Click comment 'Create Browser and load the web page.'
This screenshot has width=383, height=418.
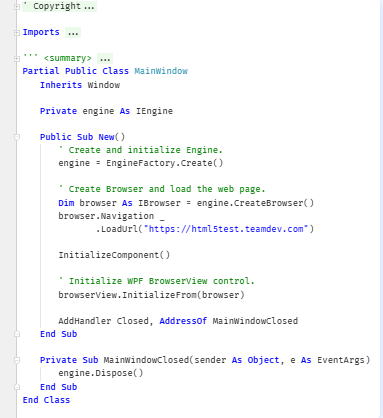point(162,189)
